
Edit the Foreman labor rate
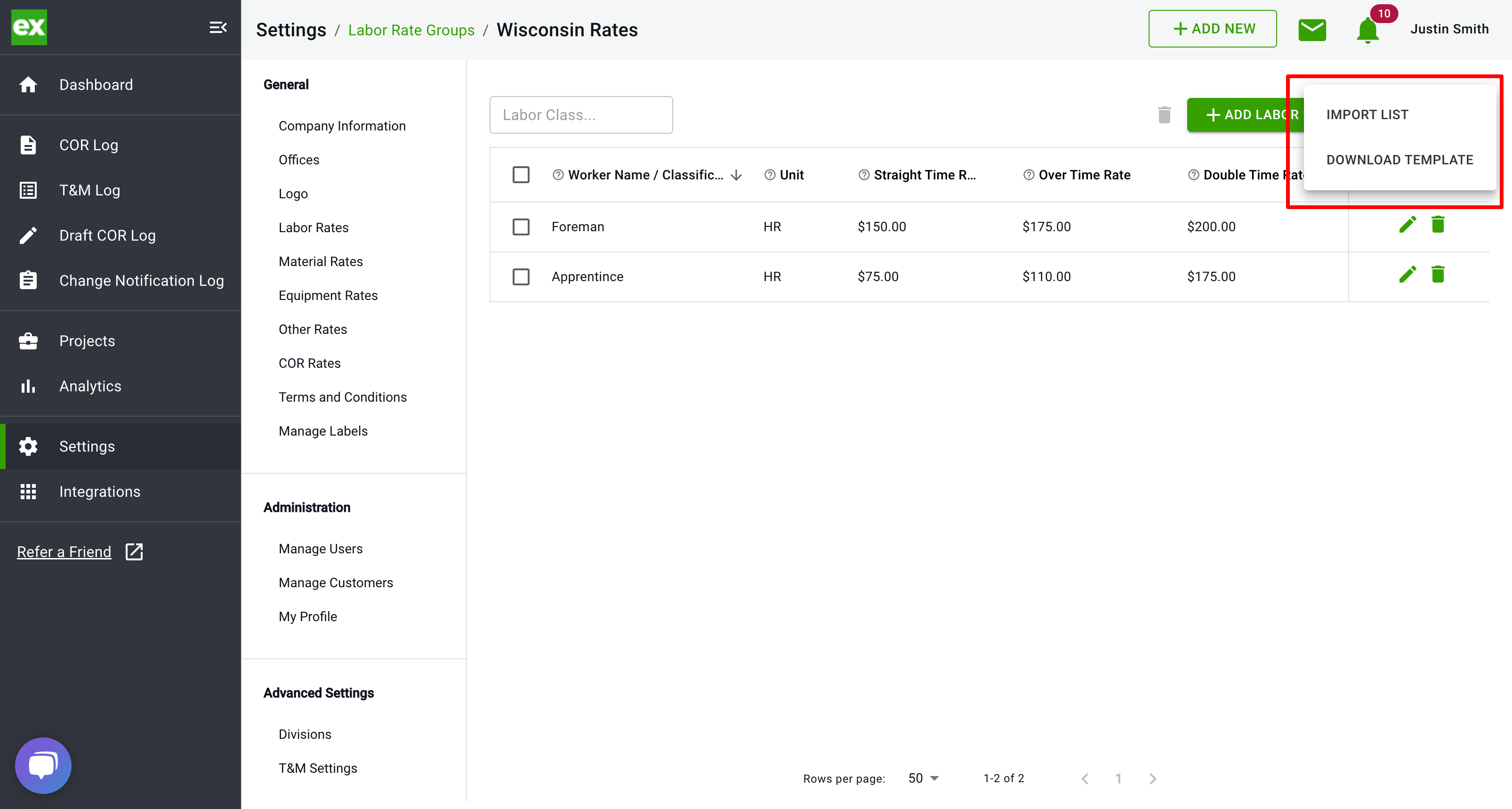click(x=1407, y=224)
